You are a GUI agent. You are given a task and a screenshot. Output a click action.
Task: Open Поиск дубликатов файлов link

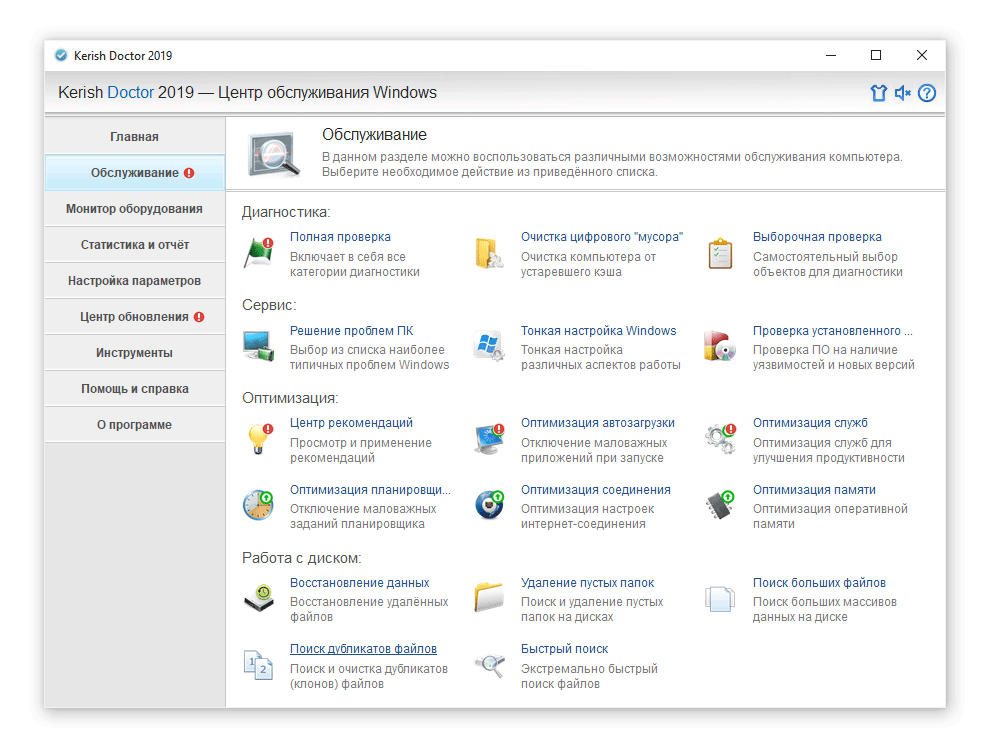[x=363, y=649]
